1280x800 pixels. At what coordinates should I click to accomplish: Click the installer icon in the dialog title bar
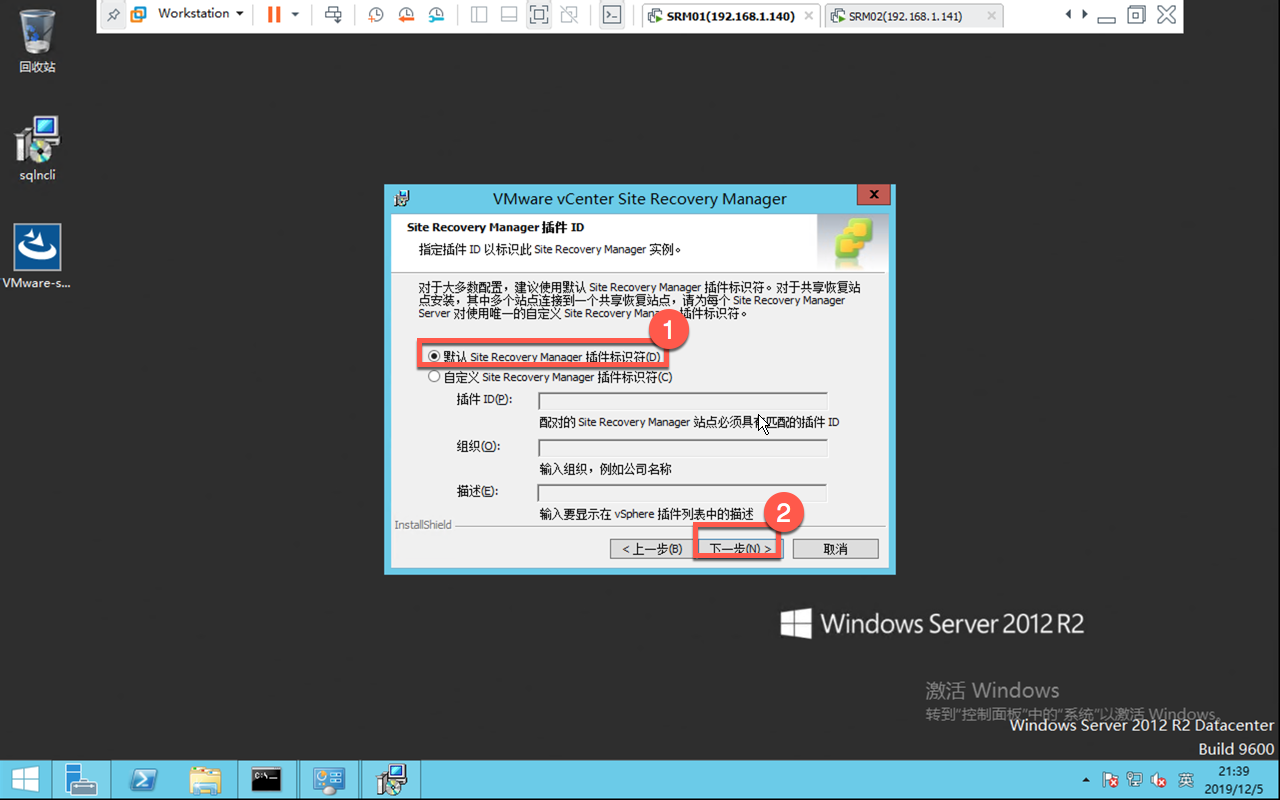point(402,198)
